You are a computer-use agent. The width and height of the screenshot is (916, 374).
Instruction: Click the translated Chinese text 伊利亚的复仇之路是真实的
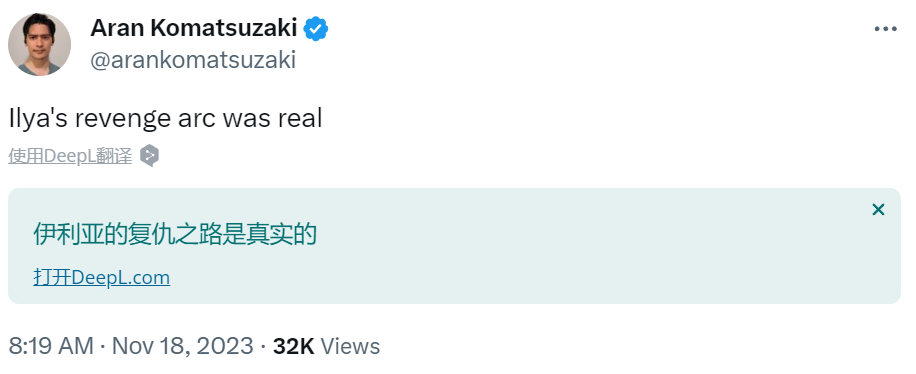[x=175, y=234]
